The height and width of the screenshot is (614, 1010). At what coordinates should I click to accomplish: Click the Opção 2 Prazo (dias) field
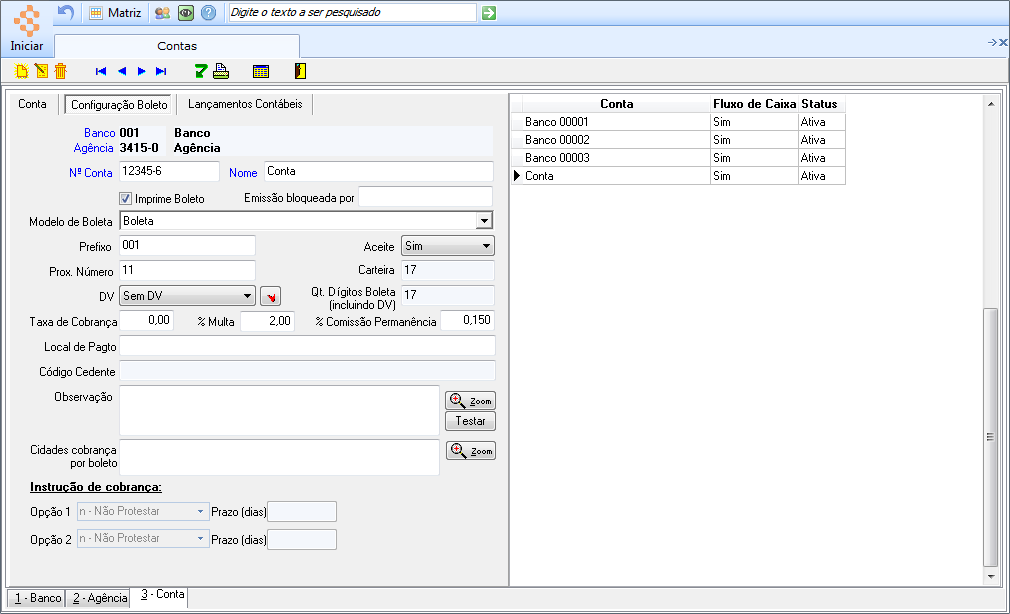(302, 539)
